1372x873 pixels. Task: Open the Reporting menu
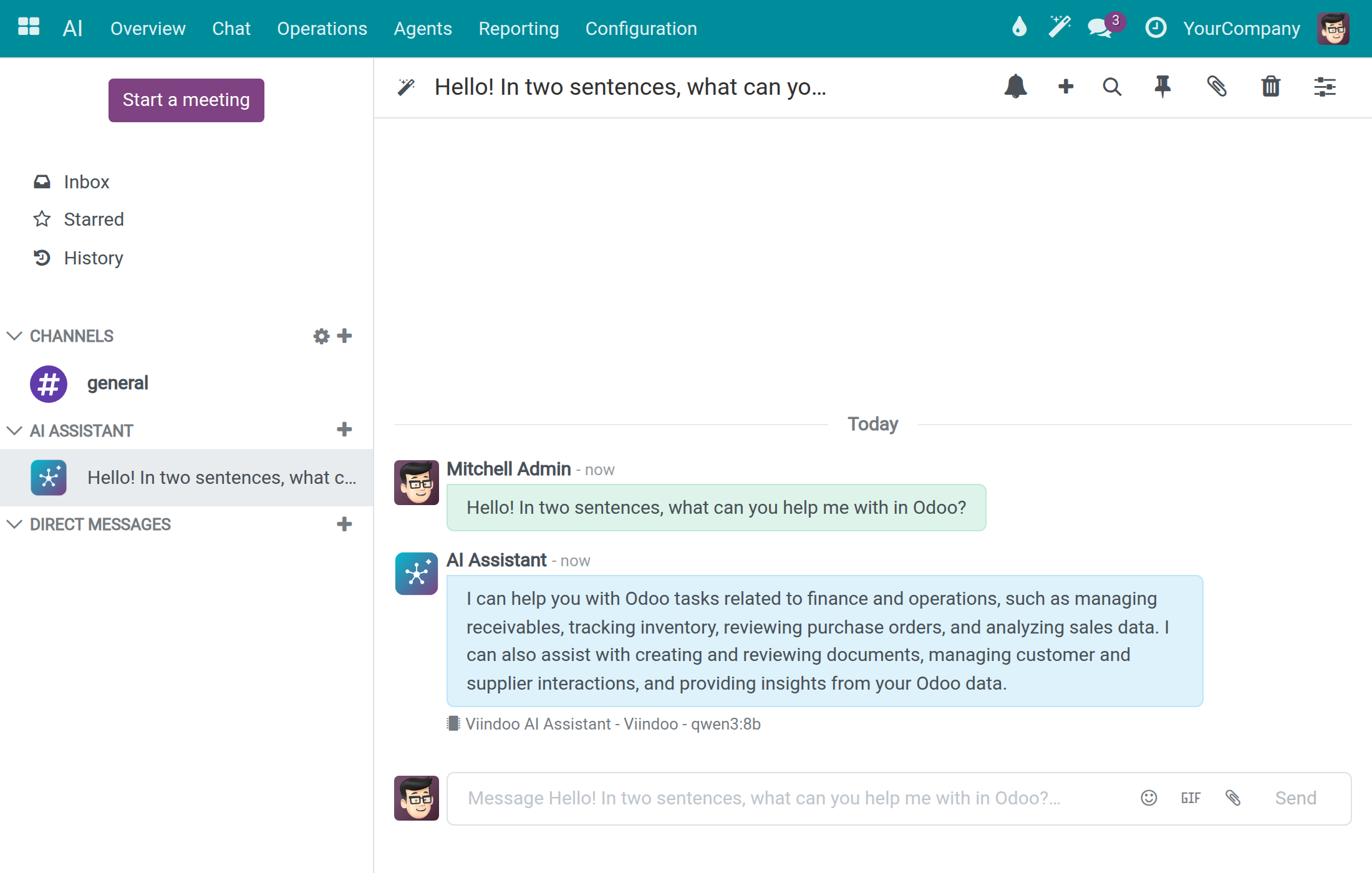click(x=519, y=29)
